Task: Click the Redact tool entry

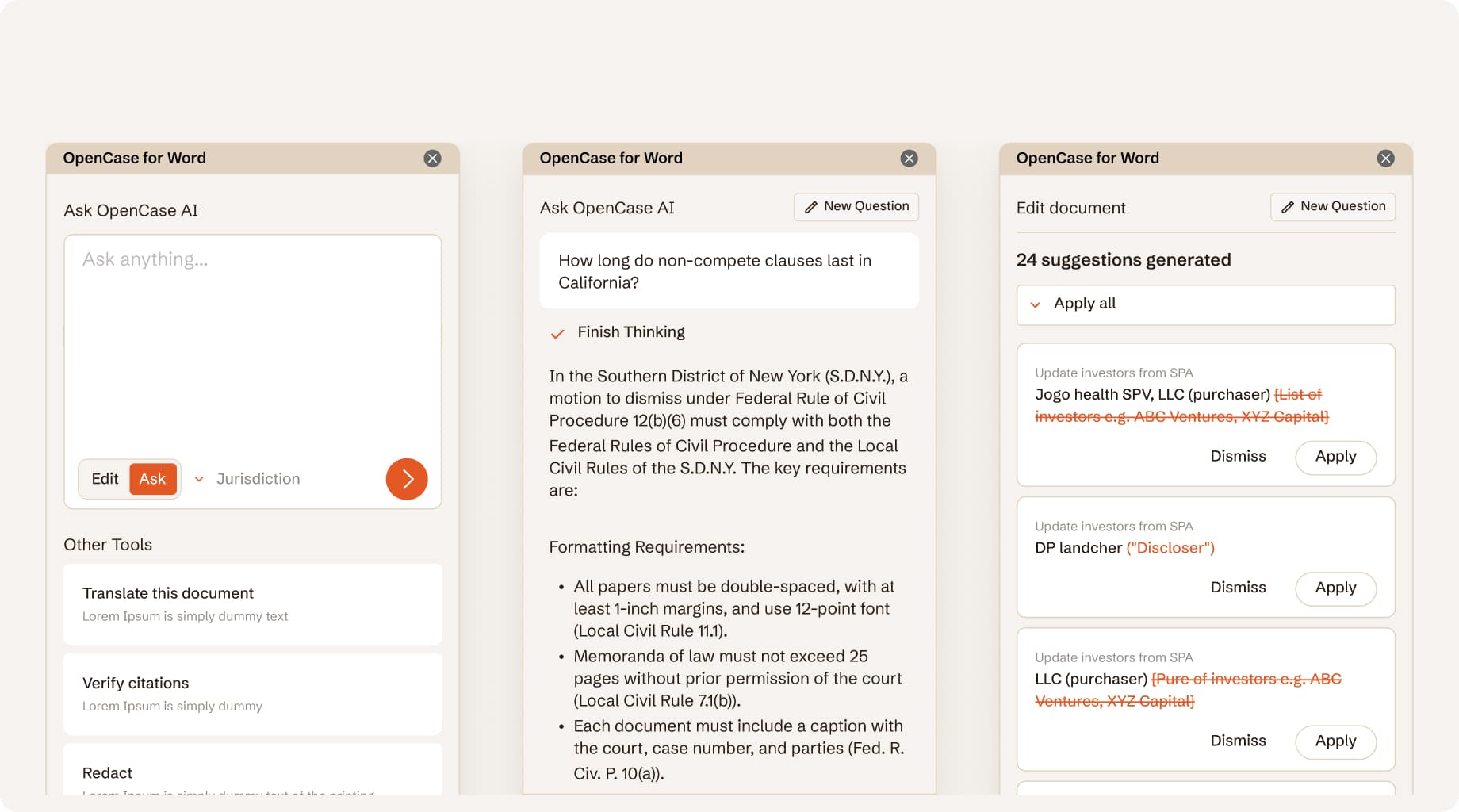Action: click(252, 773)
